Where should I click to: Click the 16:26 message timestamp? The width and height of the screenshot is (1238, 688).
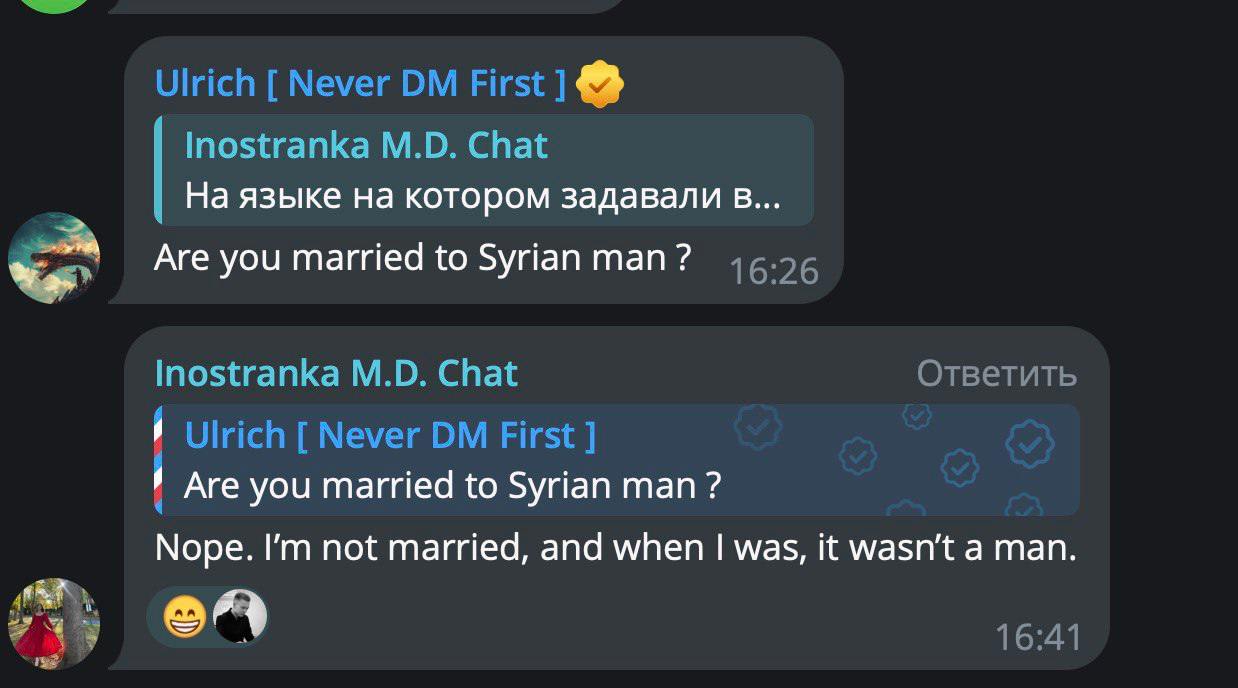pos(773,271)
